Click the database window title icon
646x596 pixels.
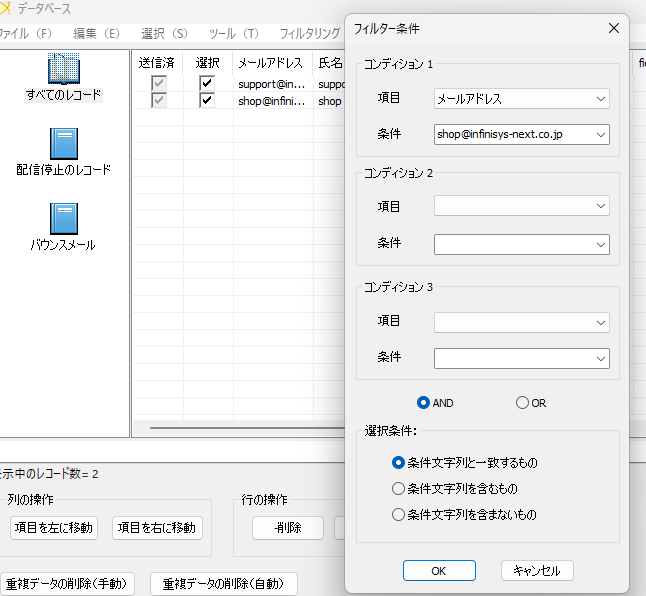[5, 8]
